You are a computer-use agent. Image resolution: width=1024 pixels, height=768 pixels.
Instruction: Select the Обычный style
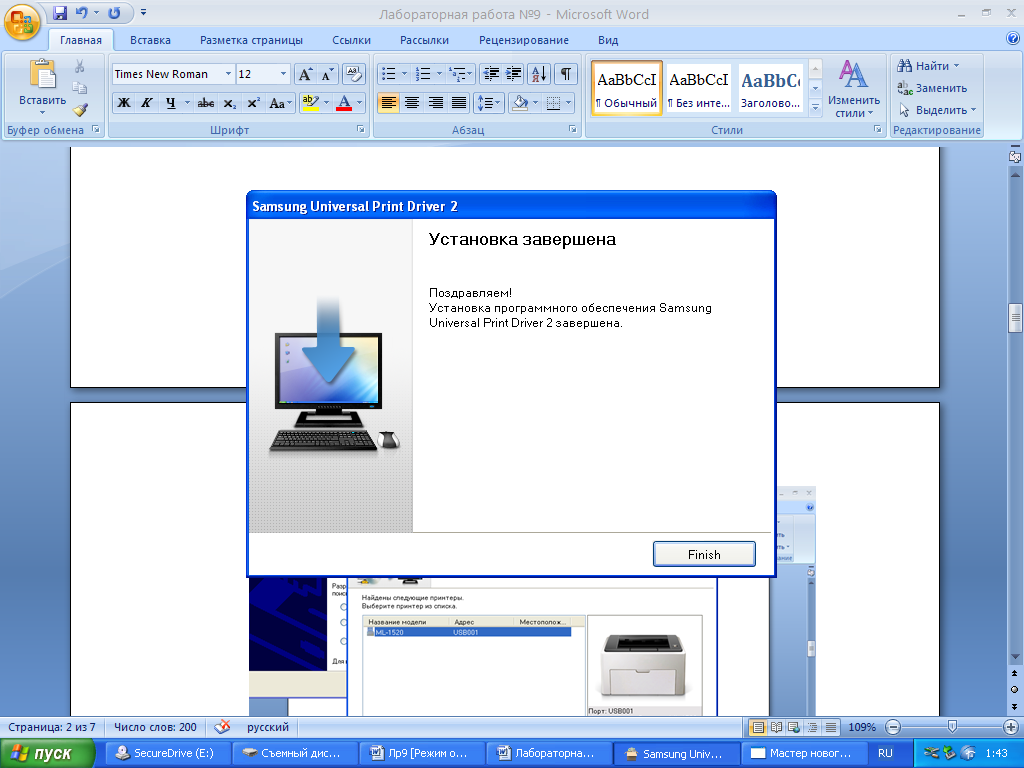tap(627, 88)
